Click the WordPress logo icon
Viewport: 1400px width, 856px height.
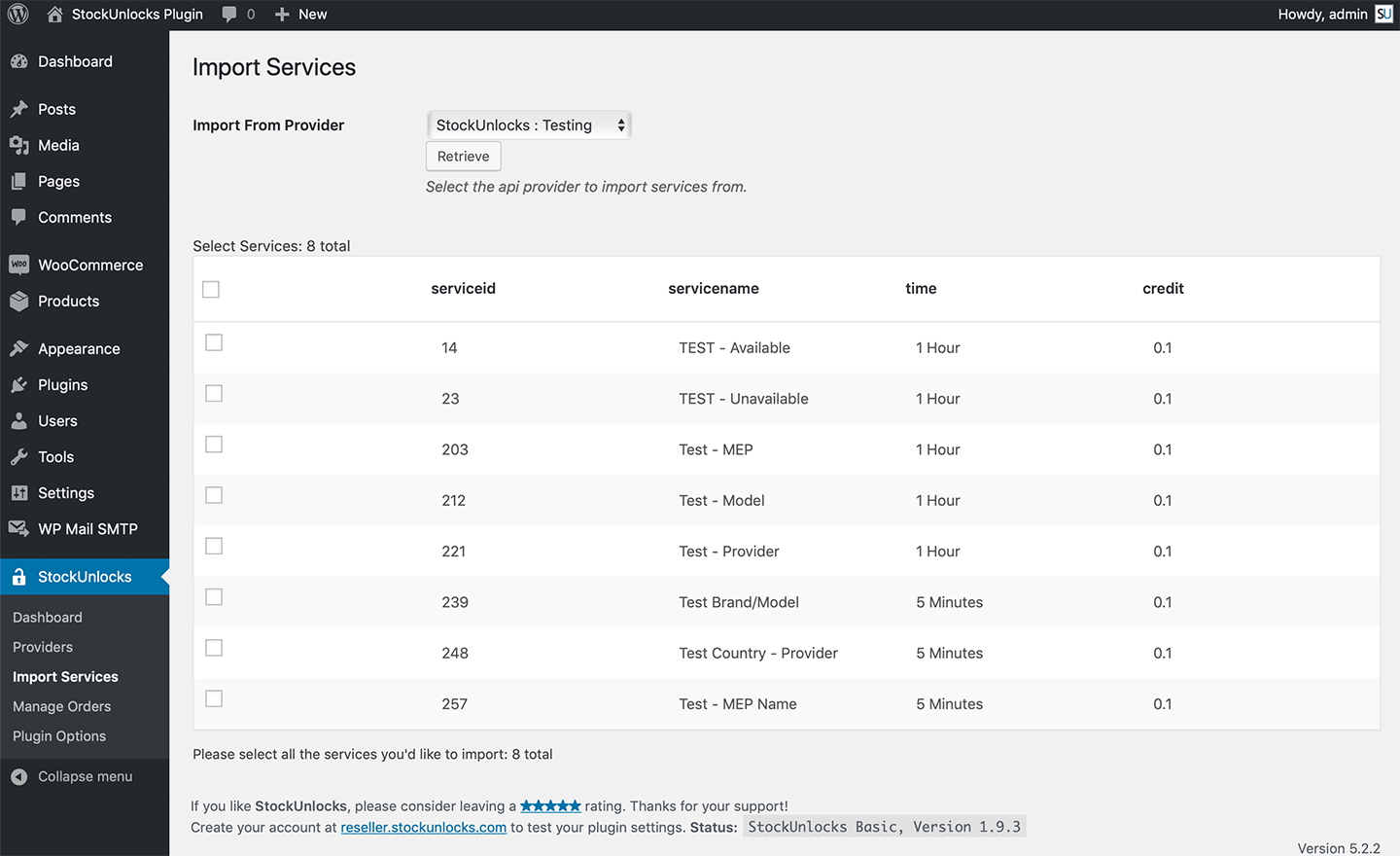point(17,15)
